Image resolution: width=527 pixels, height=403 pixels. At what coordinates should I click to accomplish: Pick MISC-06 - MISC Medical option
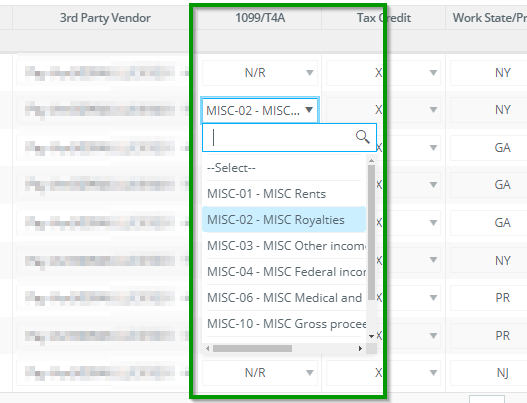284,297
